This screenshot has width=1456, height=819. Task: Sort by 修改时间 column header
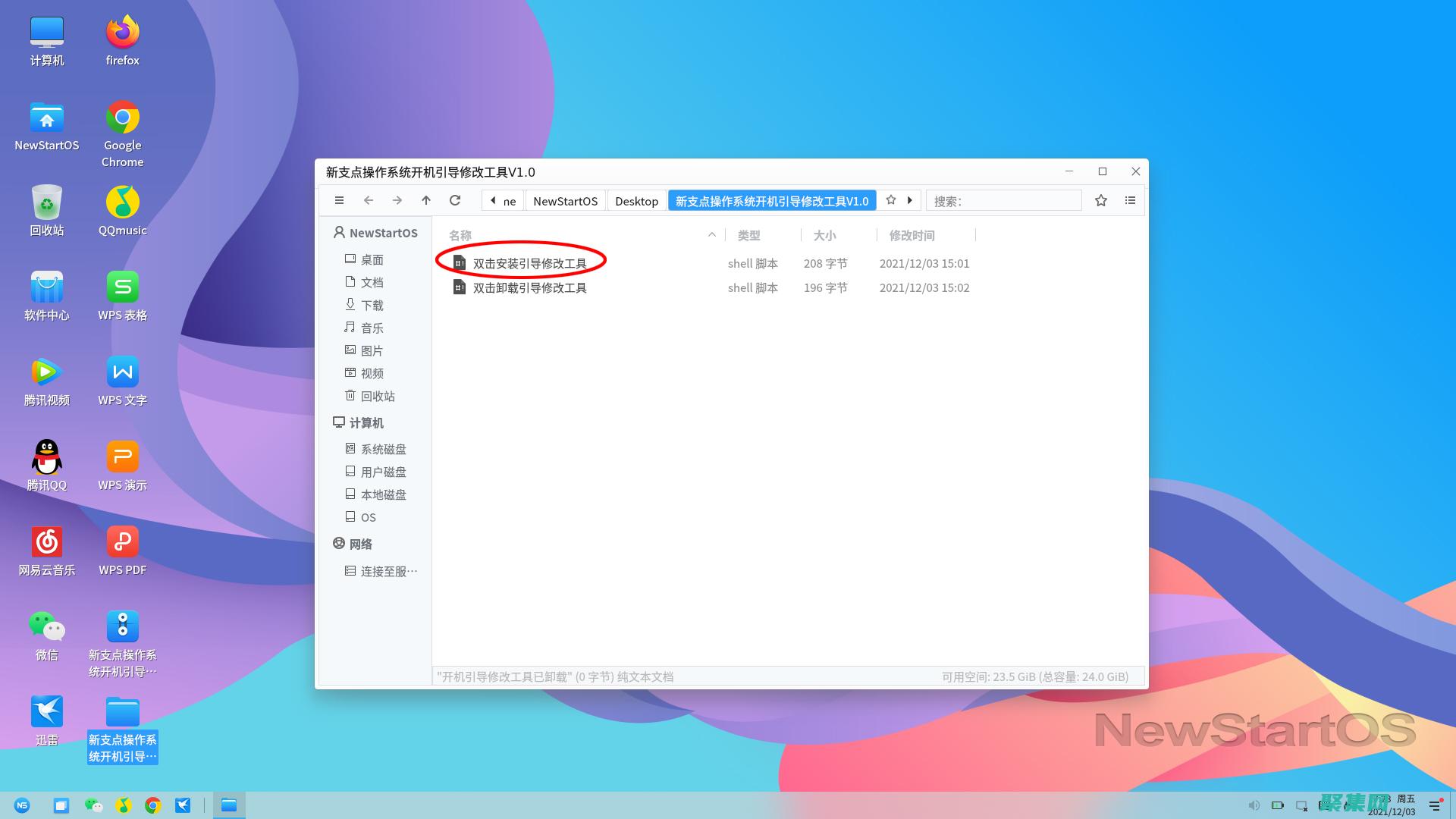(x=912, y=236)
